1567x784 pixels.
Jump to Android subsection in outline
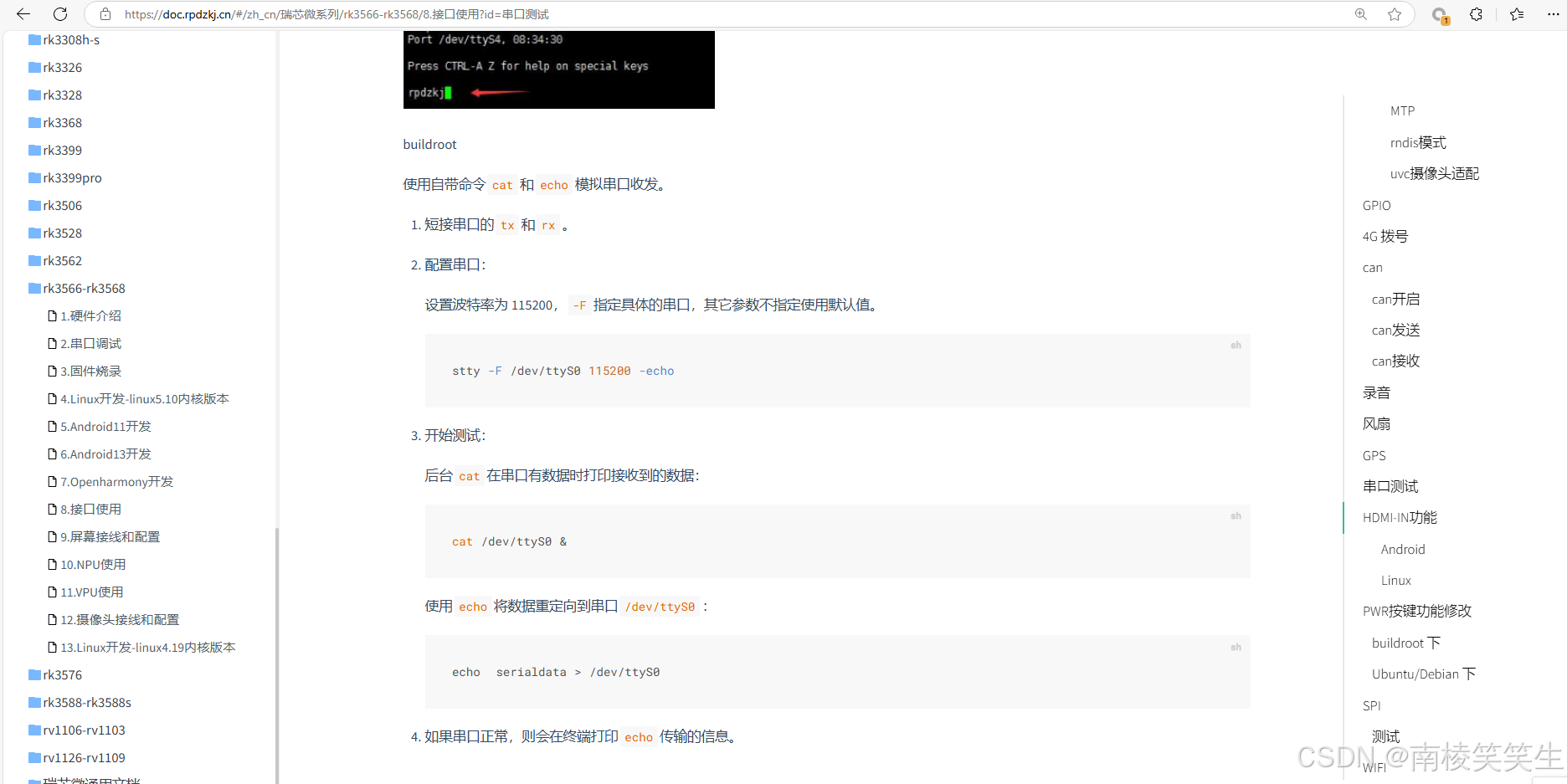(1403, 549)
